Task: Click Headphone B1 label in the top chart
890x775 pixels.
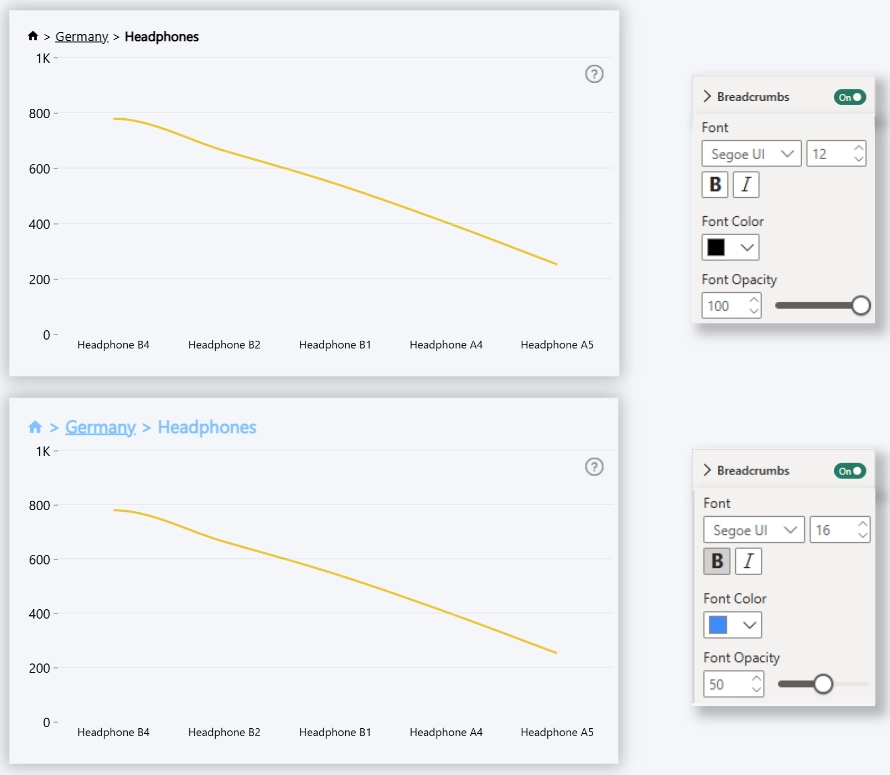Action: click(335, 345)
